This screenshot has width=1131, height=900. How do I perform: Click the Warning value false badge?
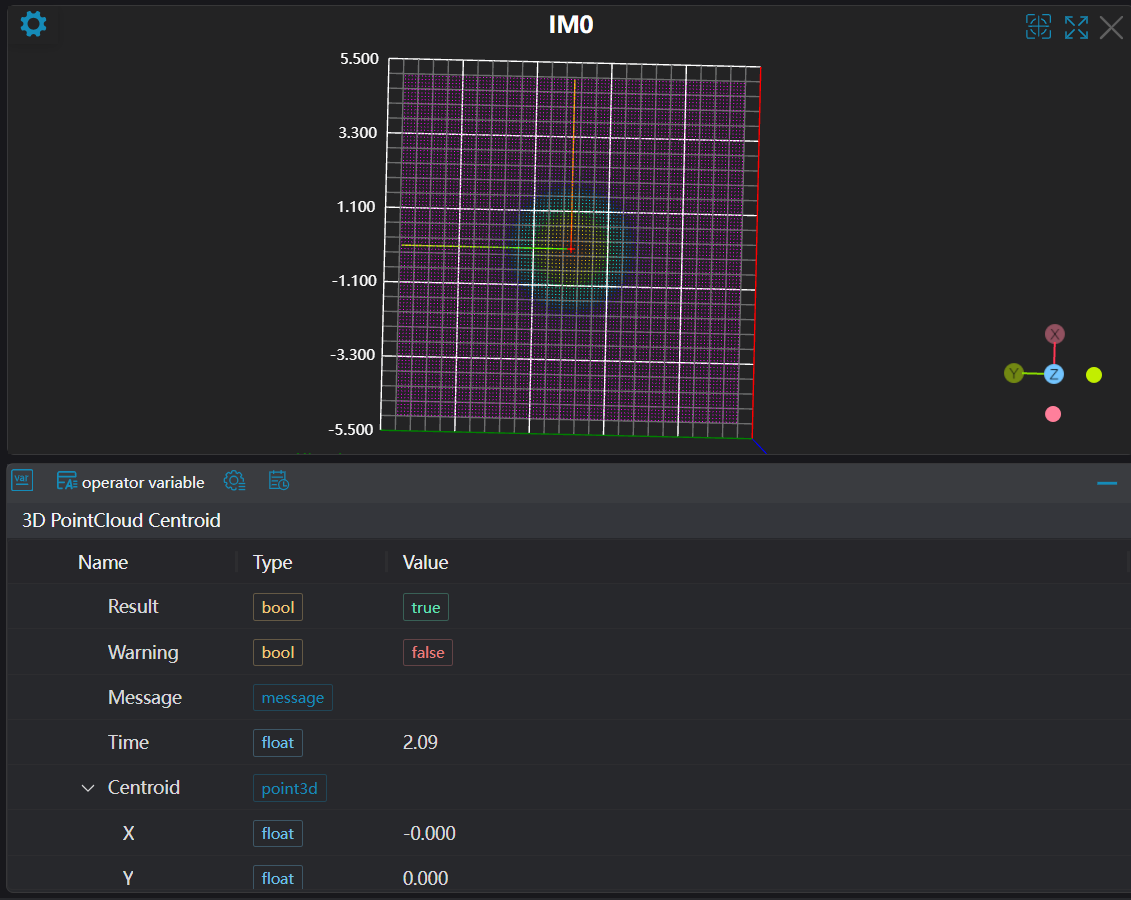click(x=427, y=652)
